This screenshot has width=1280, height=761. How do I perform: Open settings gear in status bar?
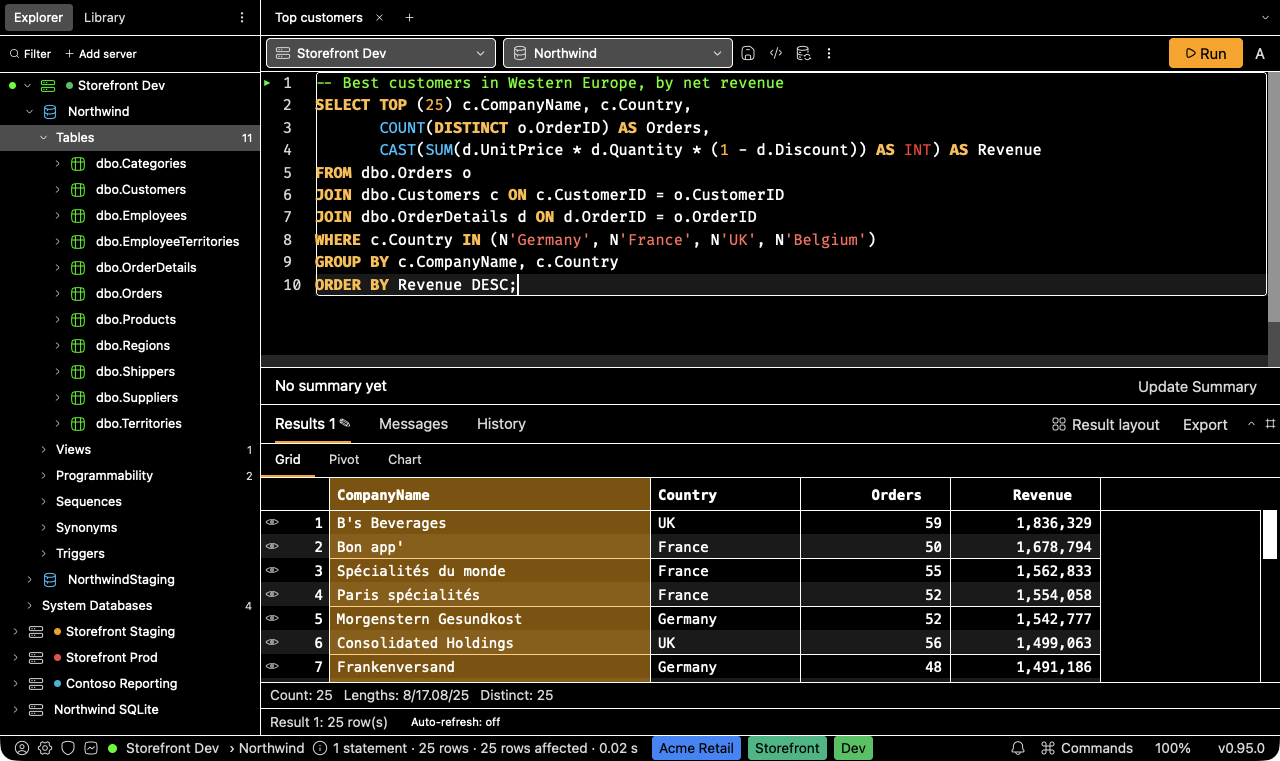45,748
